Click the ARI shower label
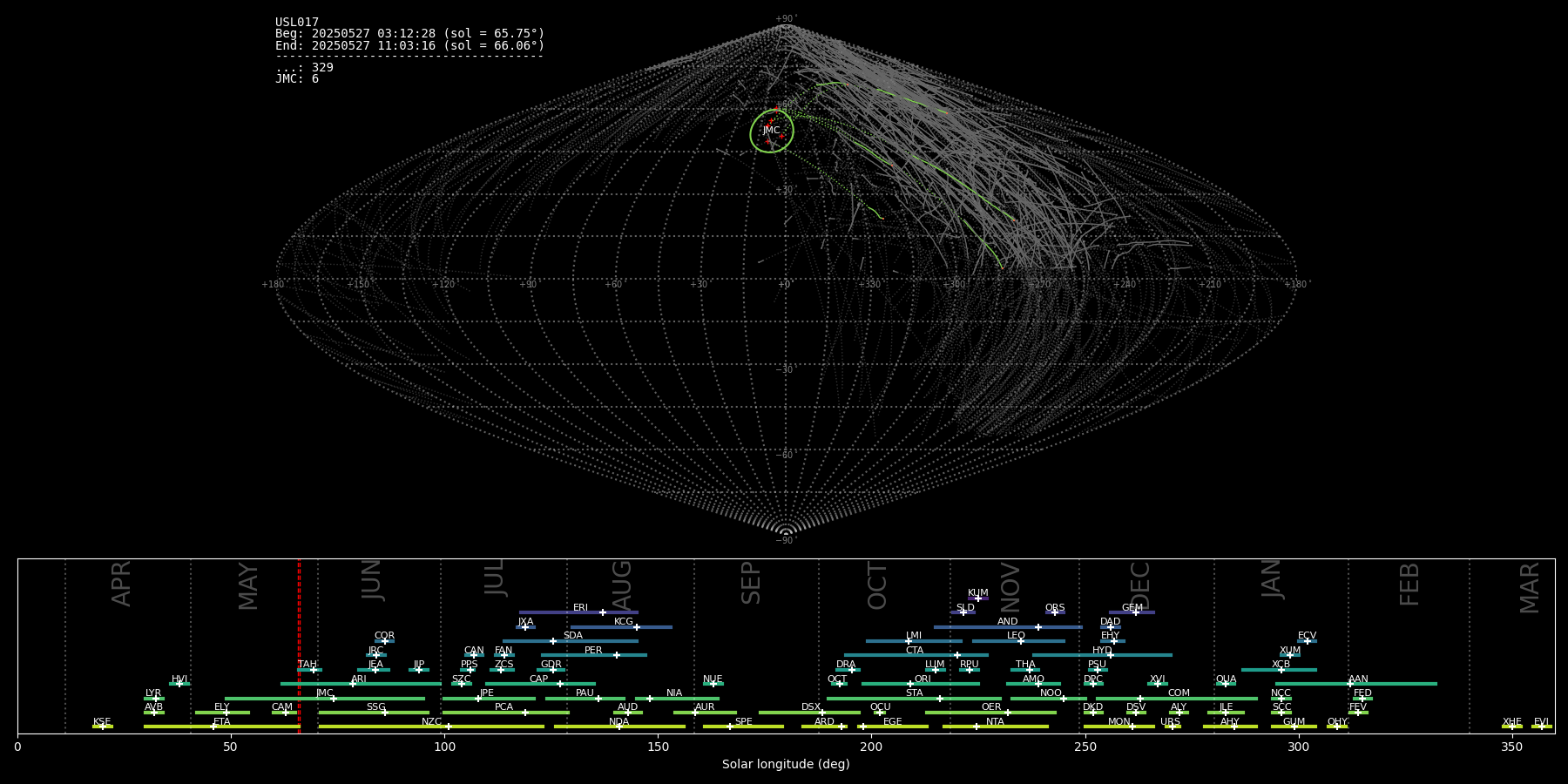The image size is (1568, 784). [359, 679]
